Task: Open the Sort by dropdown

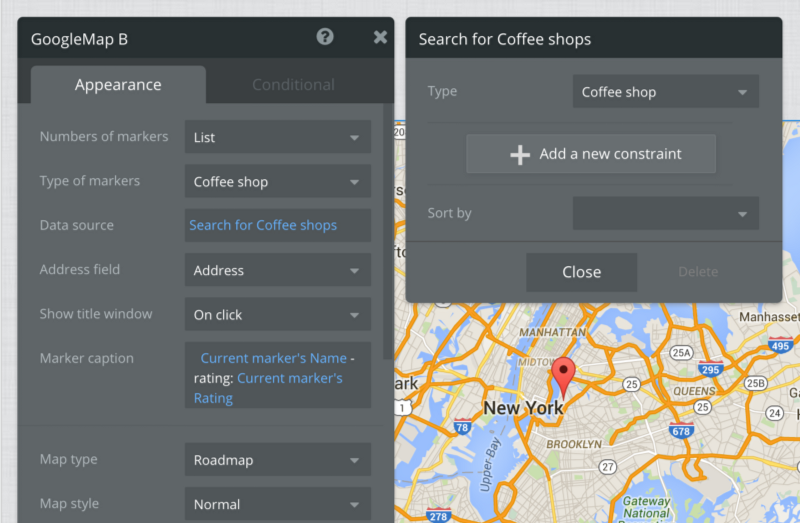Action: 665,213
